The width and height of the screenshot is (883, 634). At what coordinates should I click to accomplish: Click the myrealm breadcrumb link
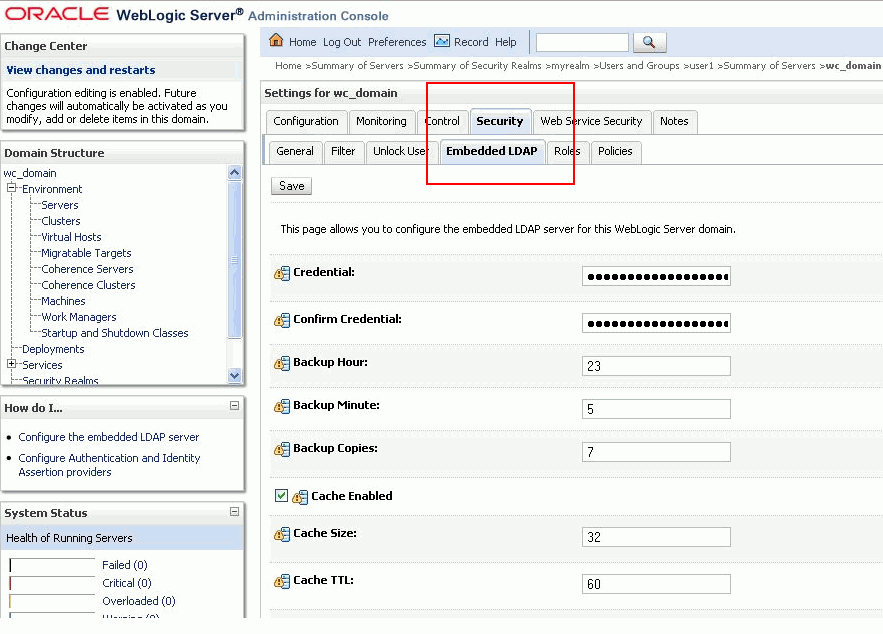click(x=570, y=66)
